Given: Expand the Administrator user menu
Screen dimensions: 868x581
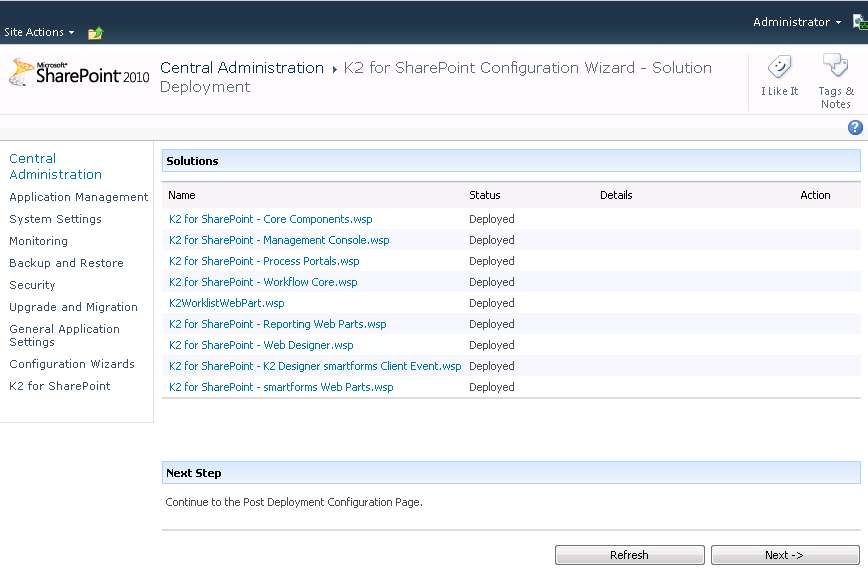Looking at the screenshot, I should 796,22.
